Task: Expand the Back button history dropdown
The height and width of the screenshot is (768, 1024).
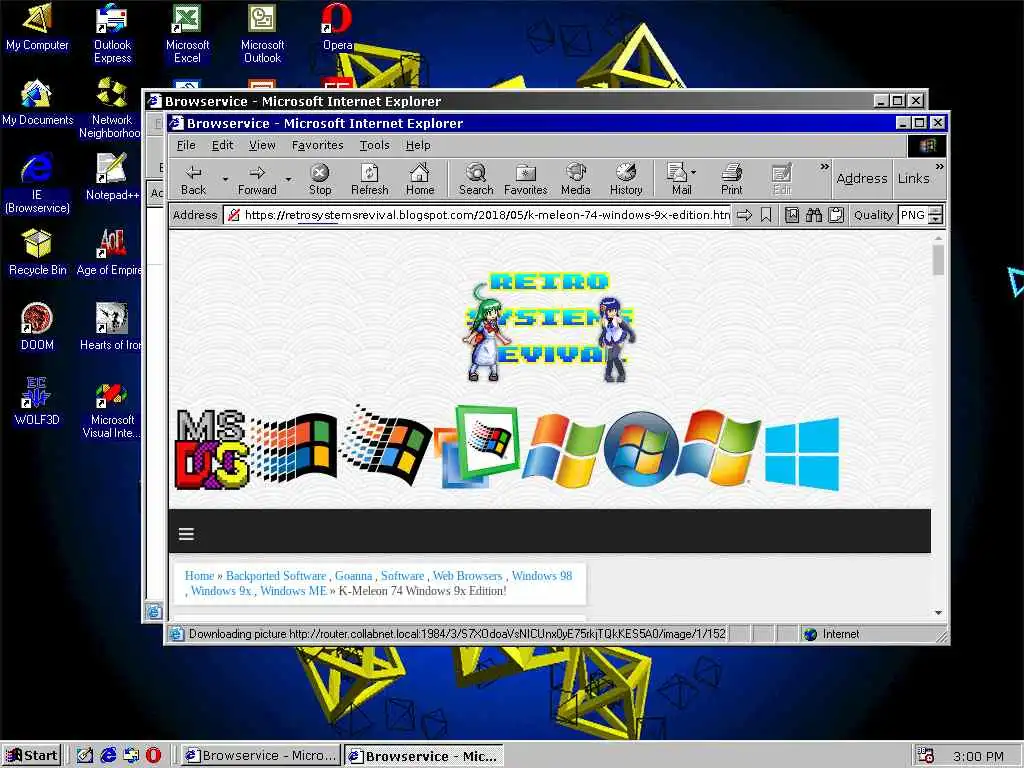Action: (225, 179)
